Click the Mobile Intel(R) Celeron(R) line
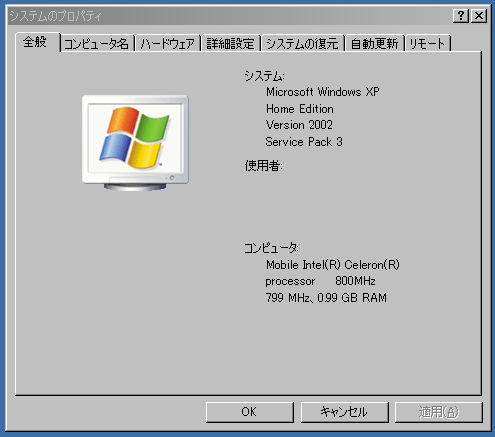This screenshot has width=495, height=437. (333, 265)
